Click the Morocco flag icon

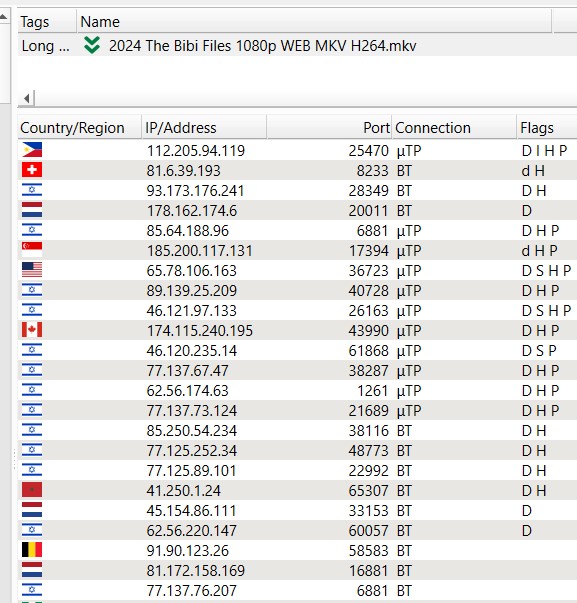click(32, 490)
